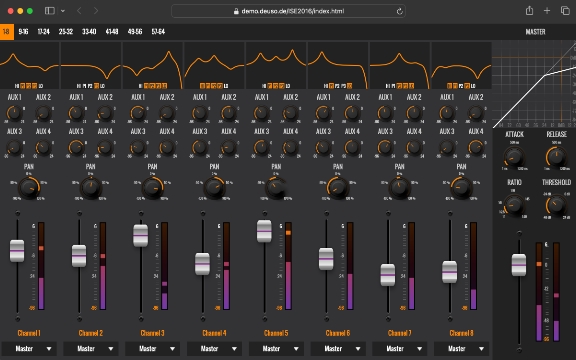Switch to the 33-40 channel tab
576x360 pixels.
click(89, 32)
